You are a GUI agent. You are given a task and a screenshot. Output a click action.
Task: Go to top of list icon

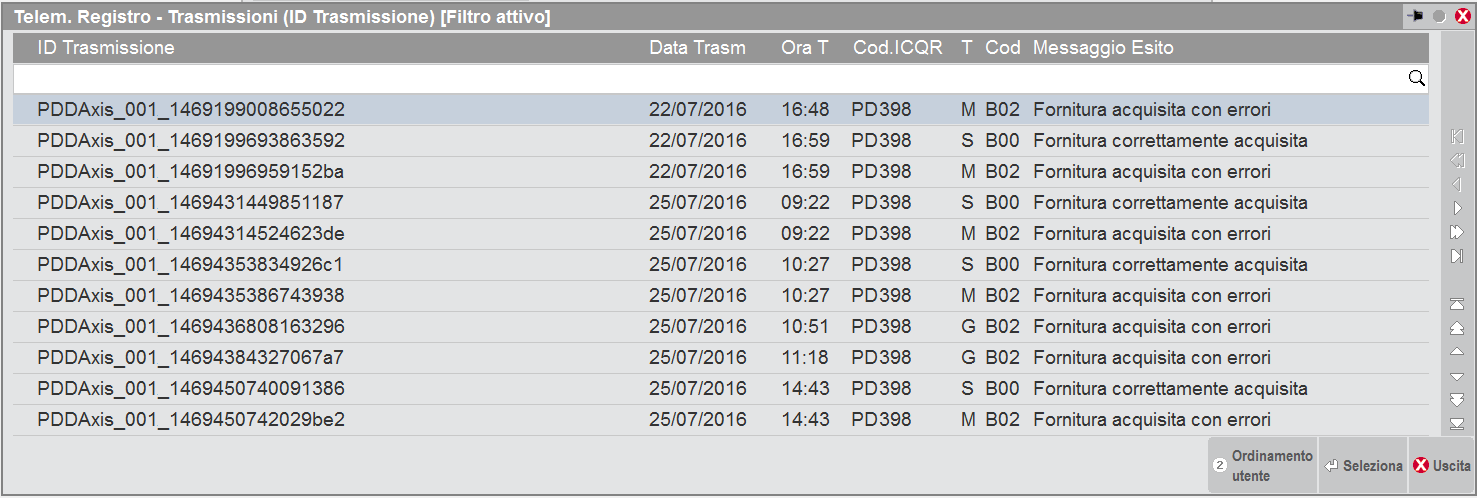click(1456, 304)
